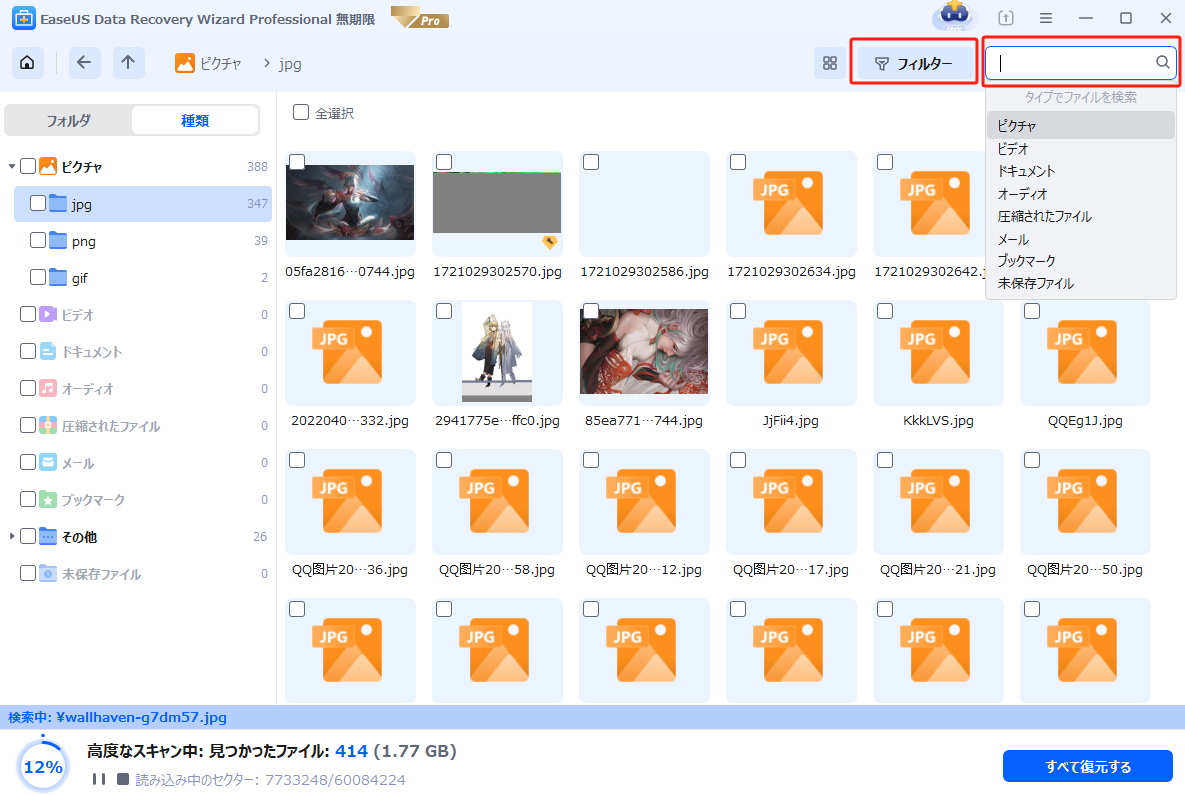
Task: Select checkbox for 05fa2816 jpg thumbnail
Action: [297, 162]
